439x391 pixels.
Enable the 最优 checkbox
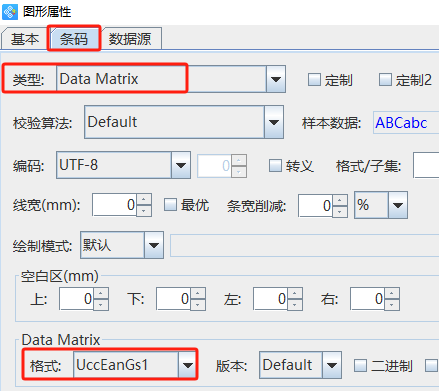[x=170, y=205]
